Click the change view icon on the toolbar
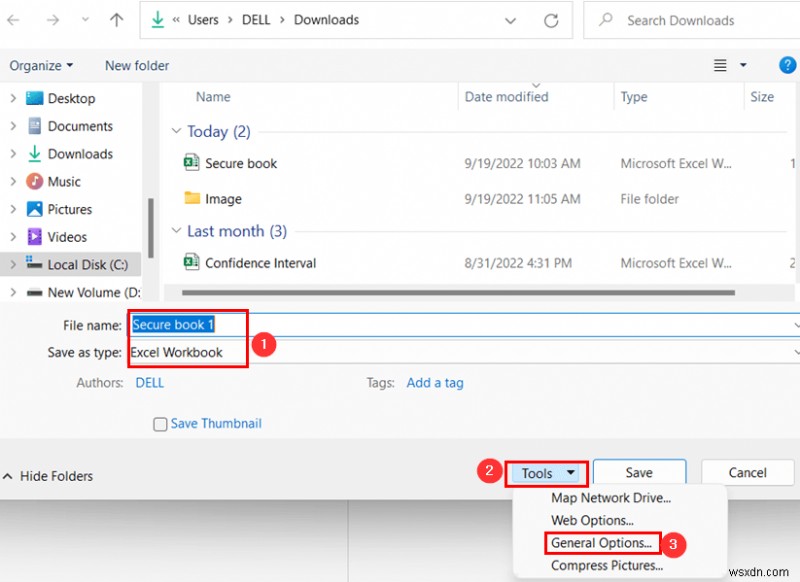The image size is (800, 582). point(720,65)
